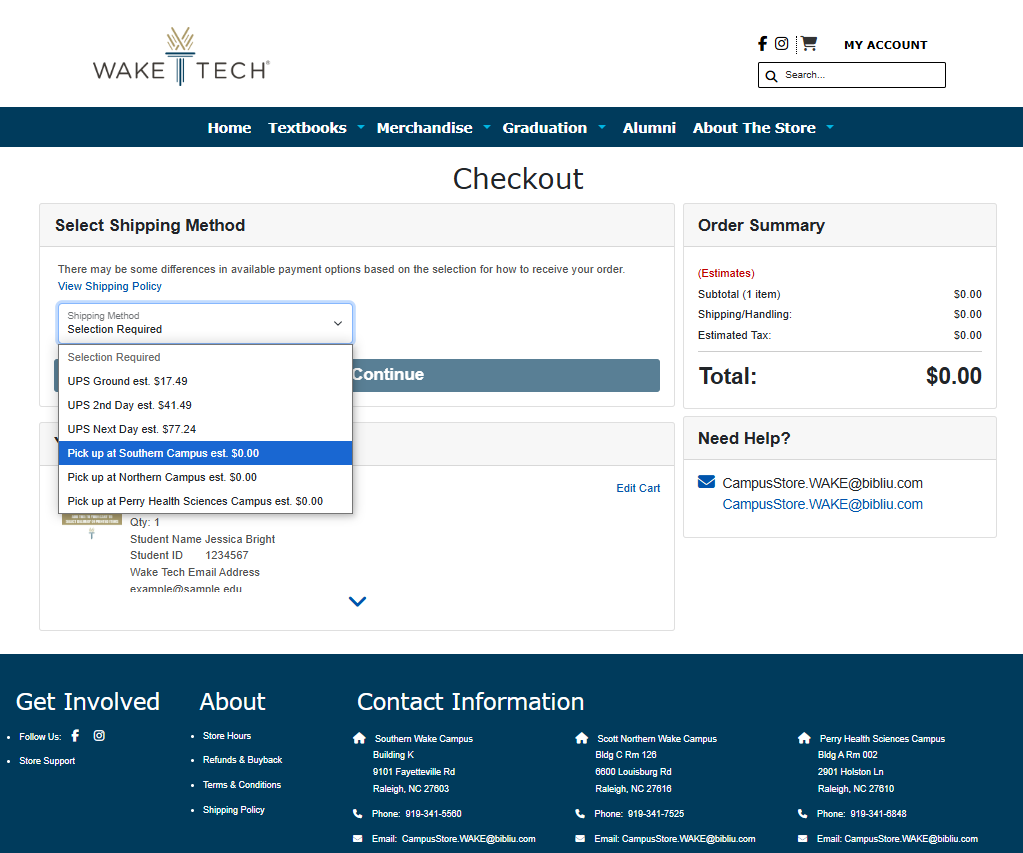
Task: Open the shopping cart icon
Action: 809,44
